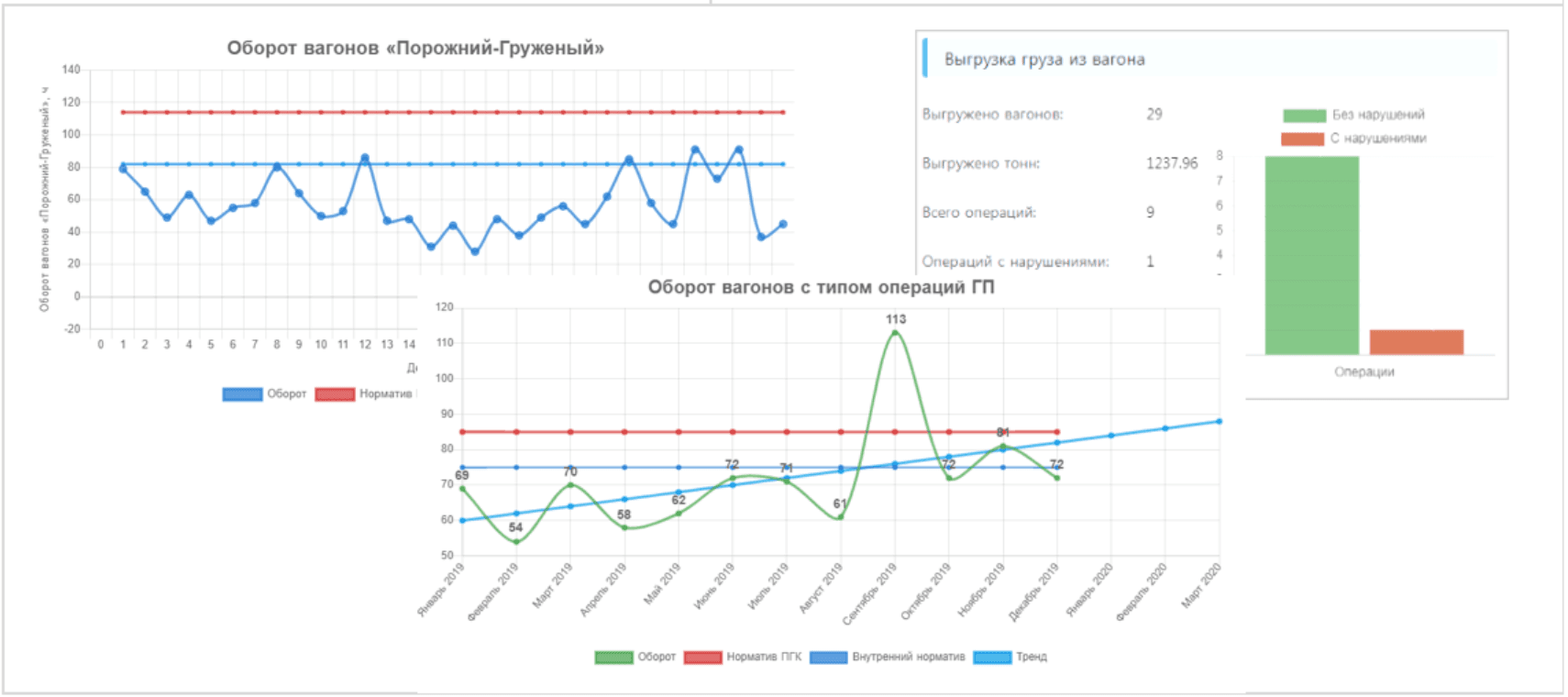Click the Операции axis label under the bars
Image resolution: width=1568 pixels, height=697 pixels.
pyautogui.click(x=1364, y=371)
